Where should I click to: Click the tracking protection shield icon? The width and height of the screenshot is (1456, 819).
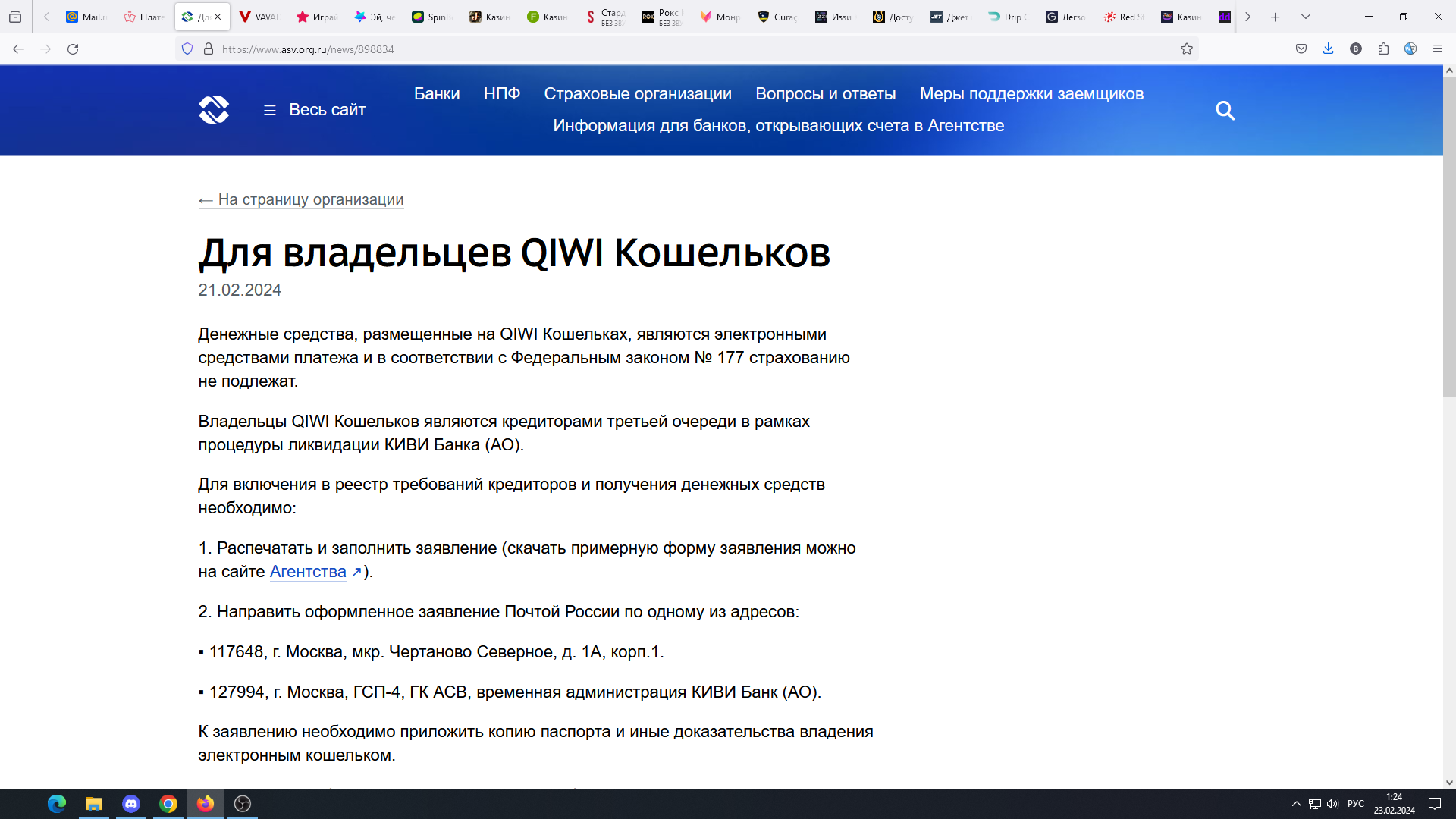187,49
